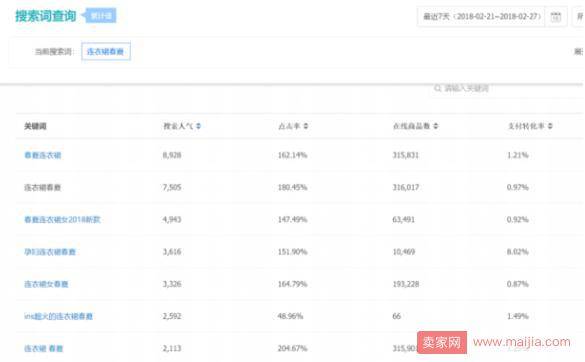Select search popularity value 3,616
585x362 pixels.
tap(172, 252)
